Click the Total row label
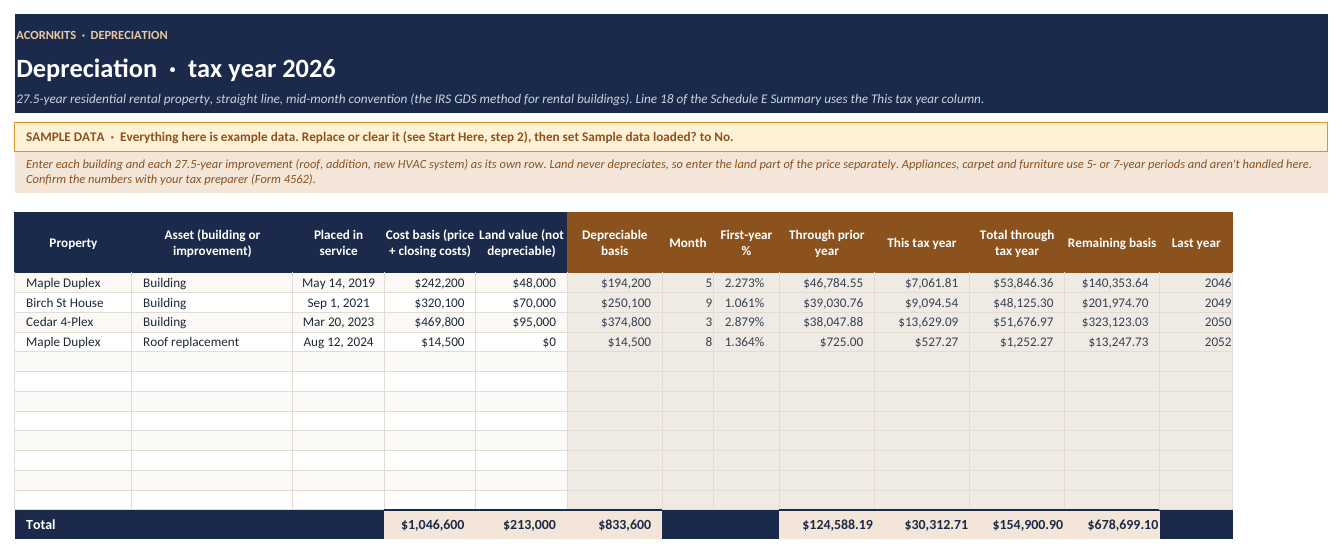This screenshot has width=1342, height=553. click(x=41, y=524)
